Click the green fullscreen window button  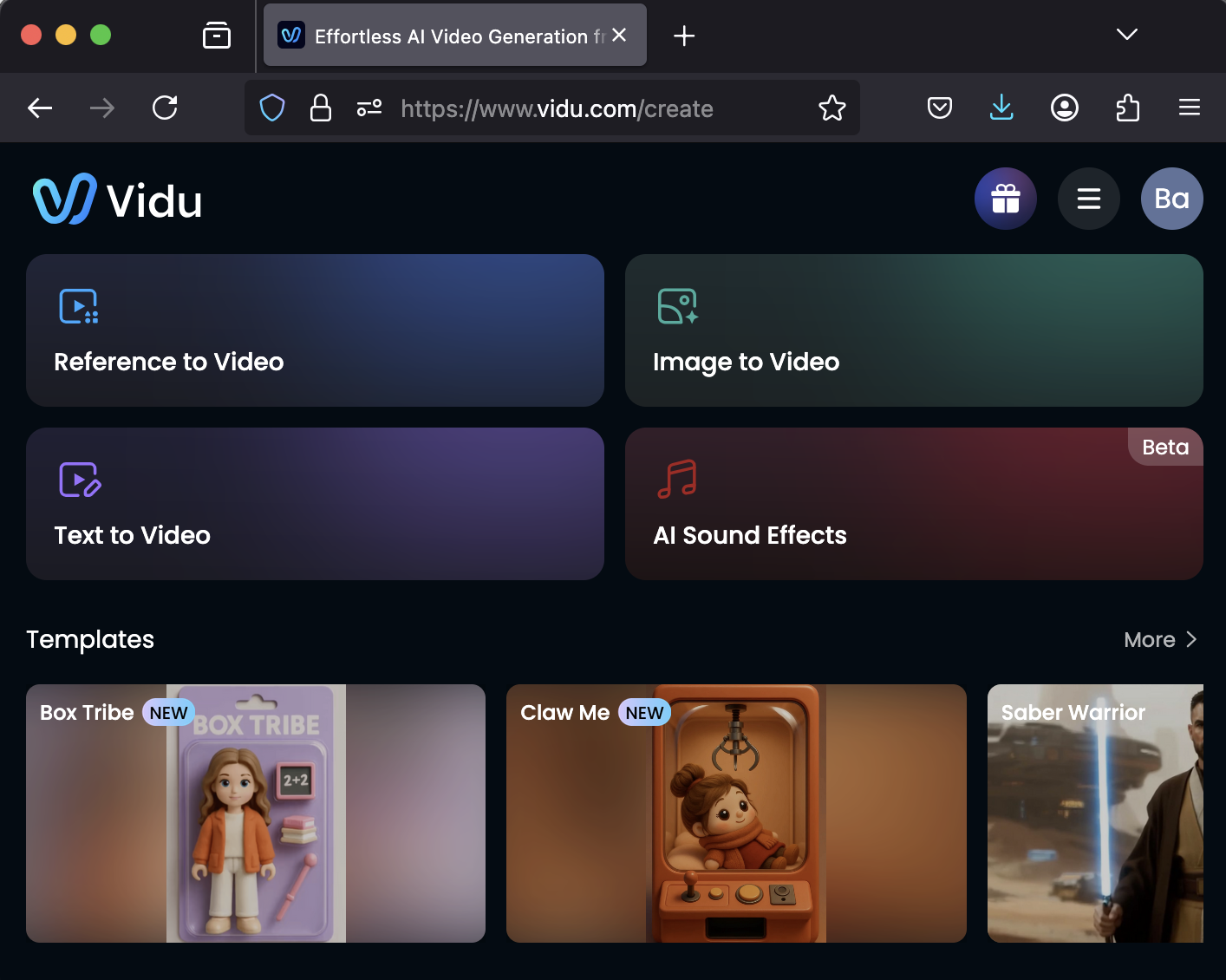(x=101, y=35)
